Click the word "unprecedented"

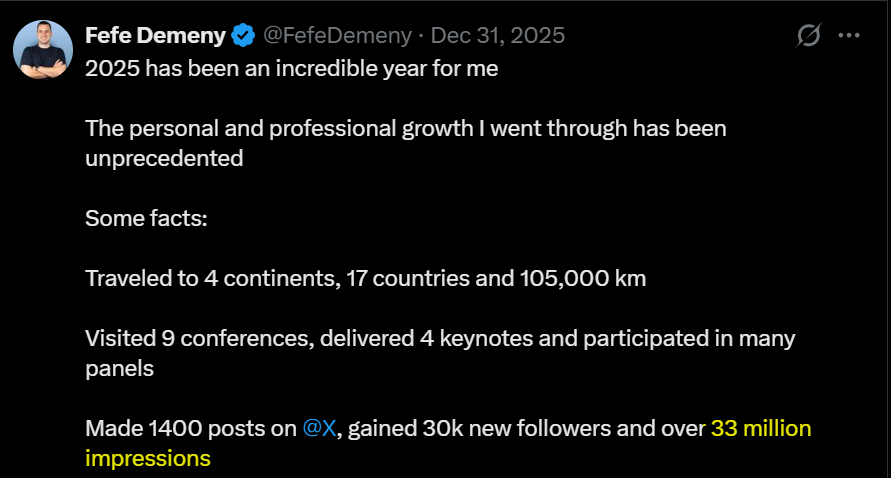[x=164, y=158]
